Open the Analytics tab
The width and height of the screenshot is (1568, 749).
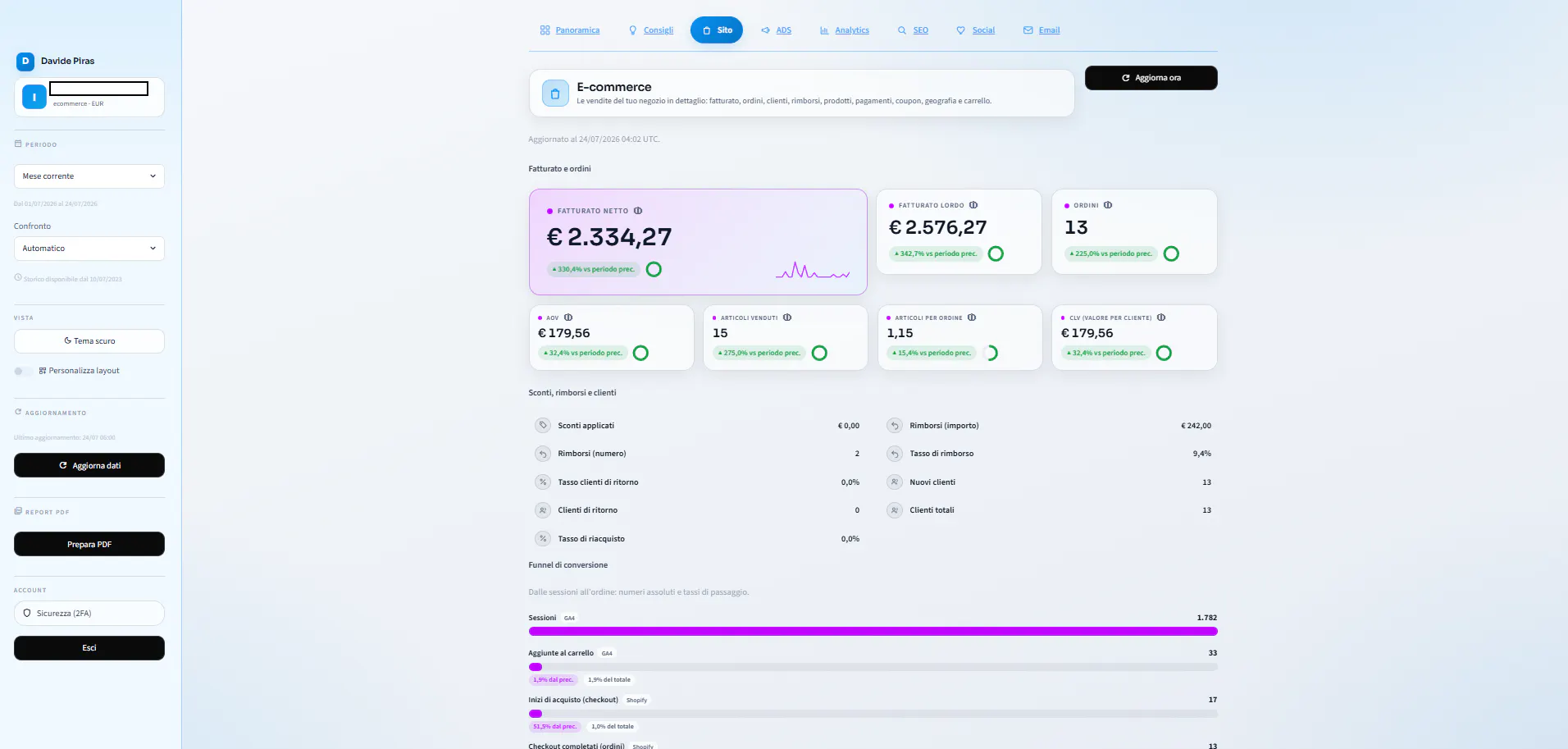coord(845,30)
